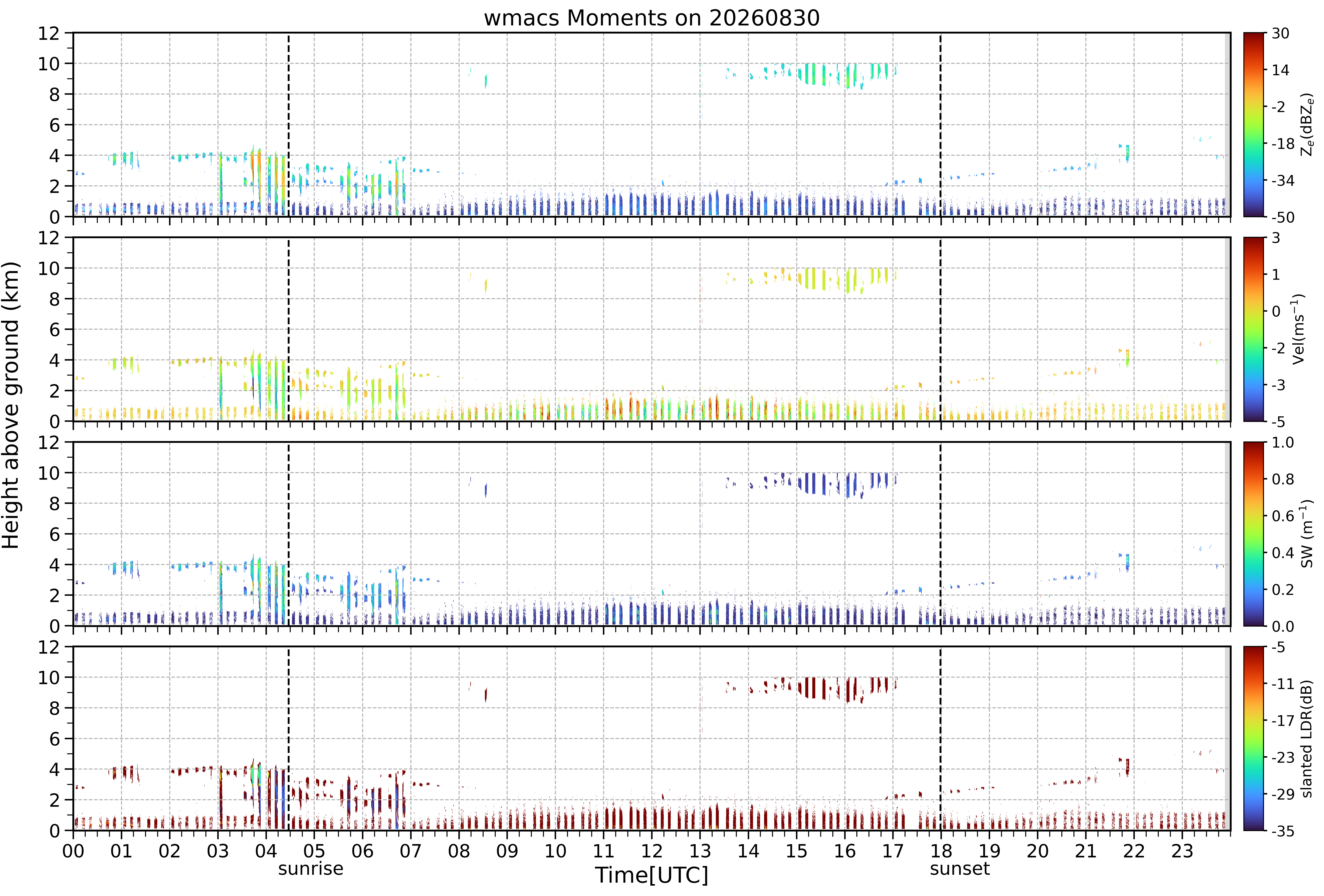
Task: Click the 18 UTC tick label on the time axis
Action: [941, 851]
